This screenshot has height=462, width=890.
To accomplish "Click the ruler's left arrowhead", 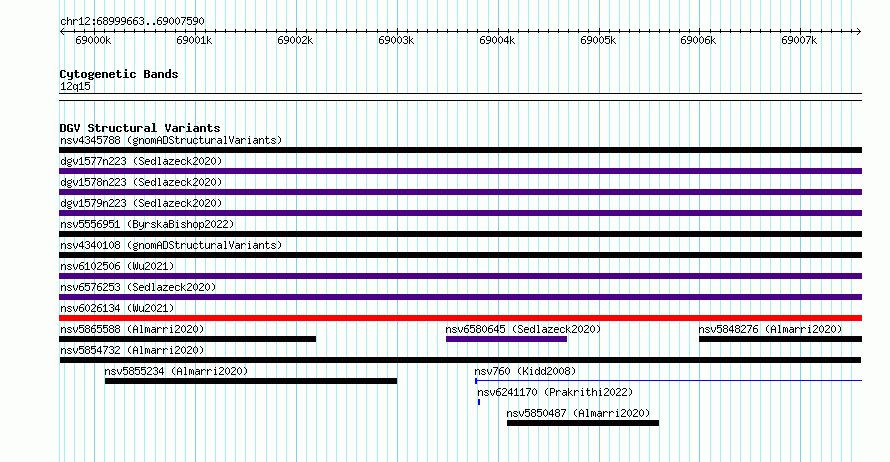I will (x=62, y=32).
